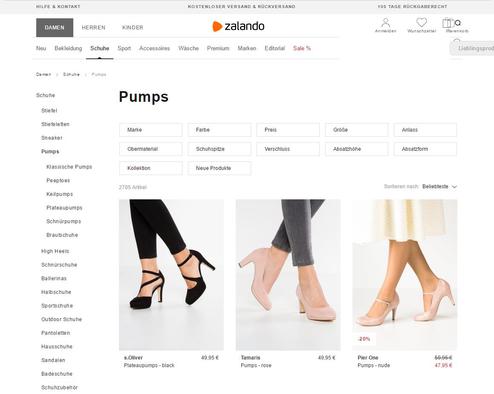
Task: Expand the Preis filter
Action: pos(288,130)
